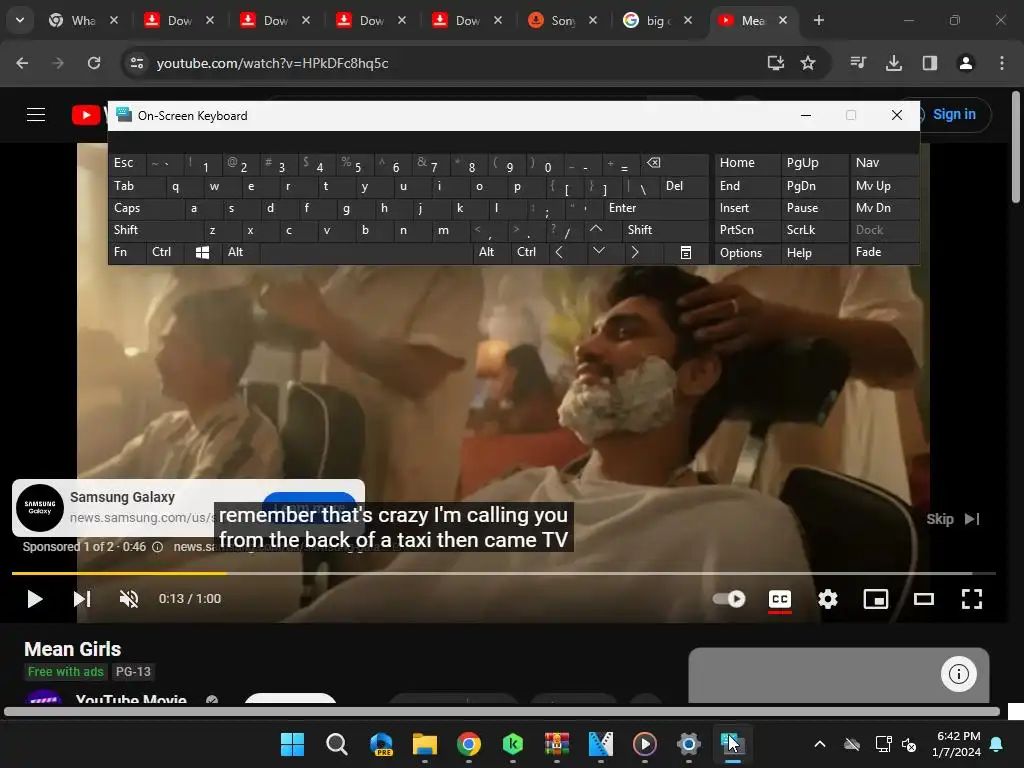Install YouTube app icon in address bar
Image resolution: width=1024 pixels, height=768 pixels.
pos(775,63)
